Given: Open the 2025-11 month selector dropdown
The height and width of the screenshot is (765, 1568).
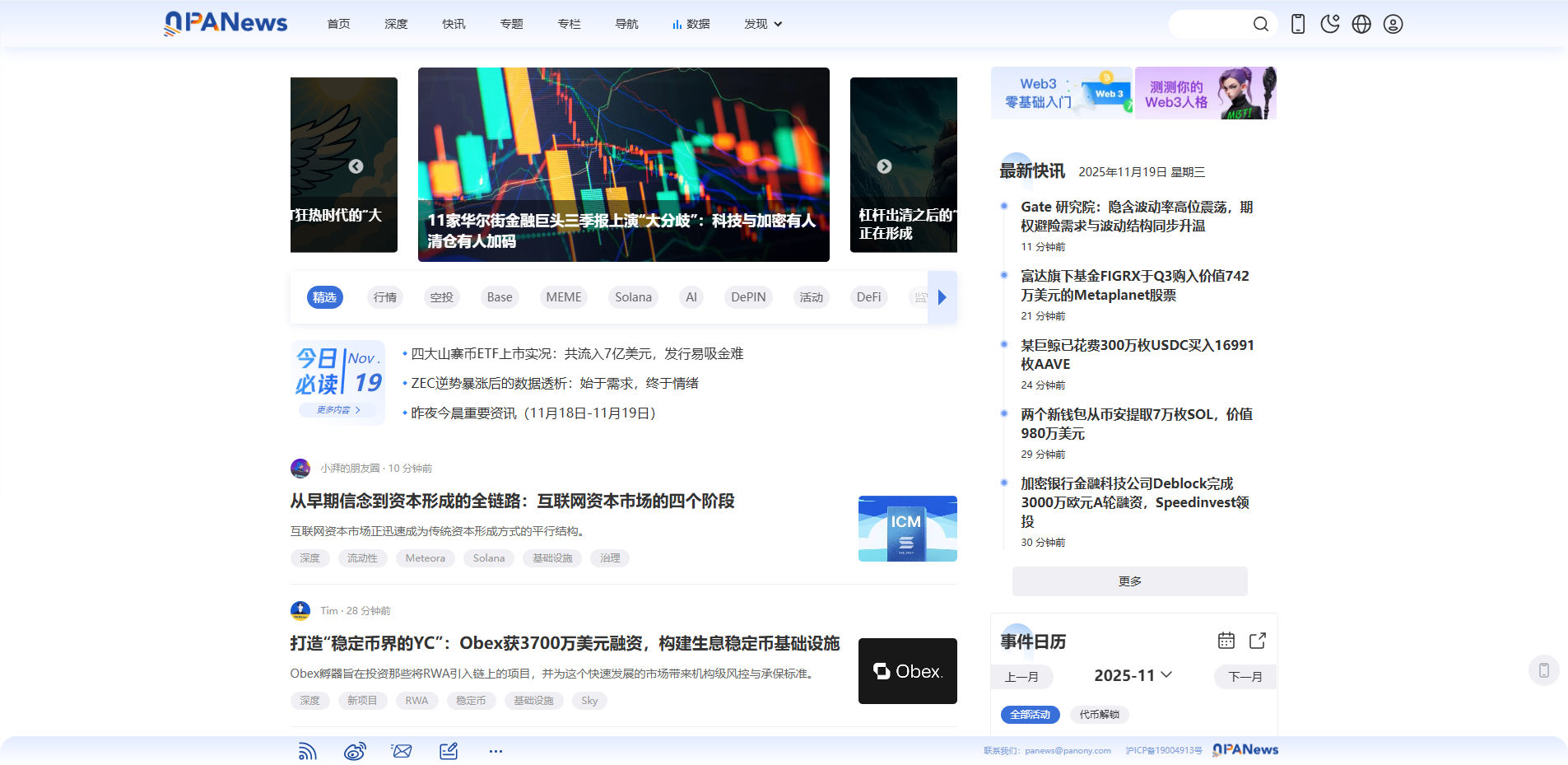Looking at the screenshot, I should [1133, 675].
